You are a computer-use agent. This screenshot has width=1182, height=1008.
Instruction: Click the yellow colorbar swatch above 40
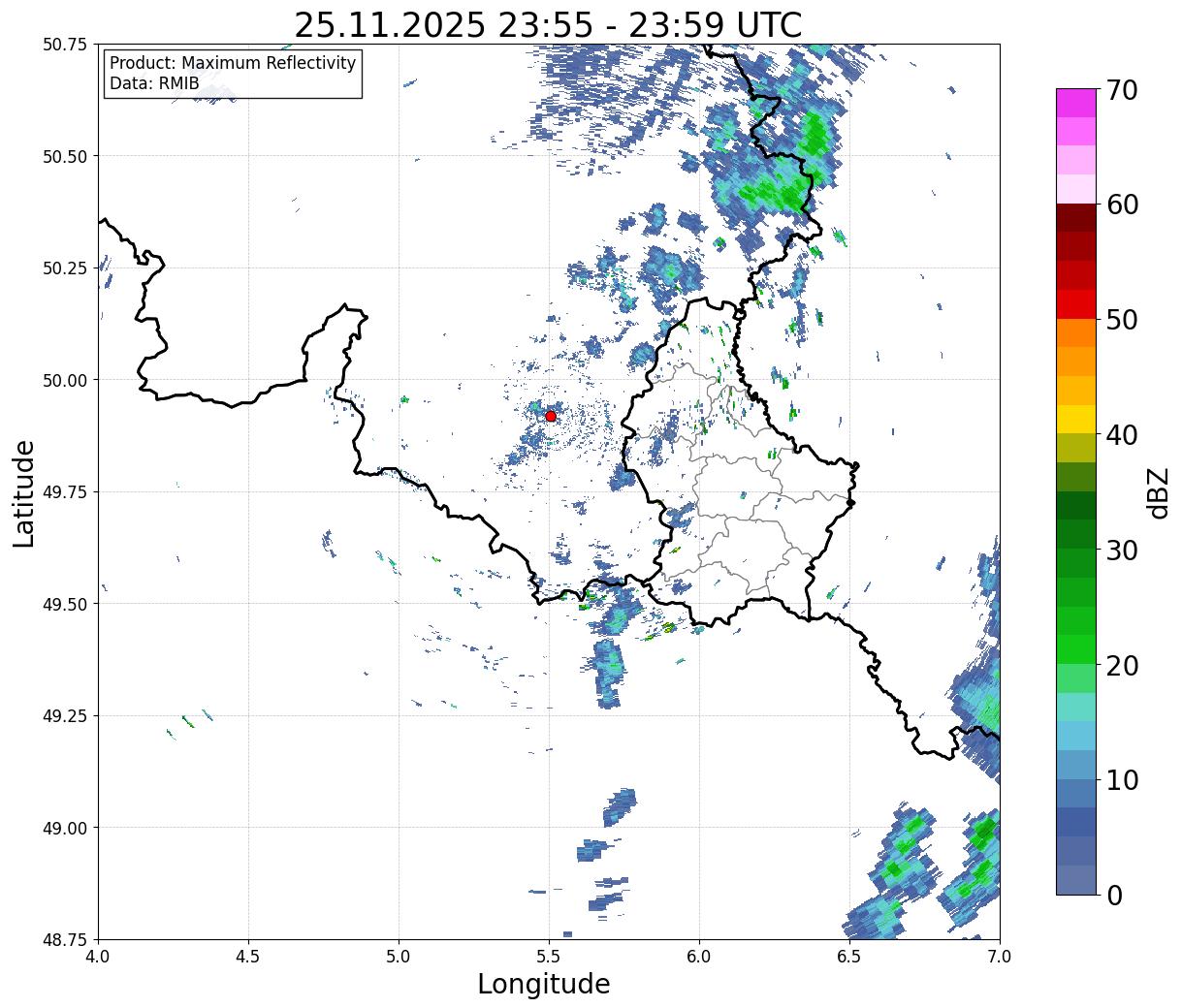(1076, 420)
